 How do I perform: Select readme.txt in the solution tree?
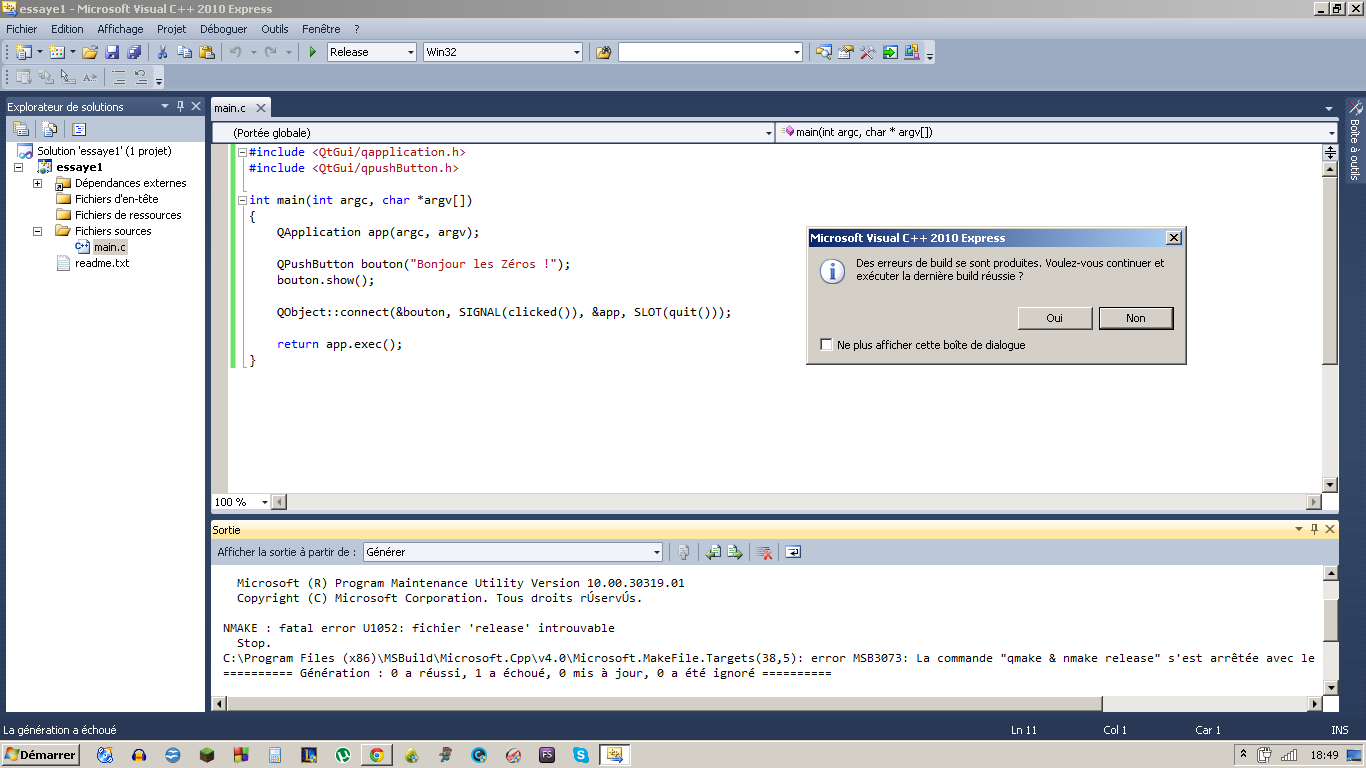(102, 263)
